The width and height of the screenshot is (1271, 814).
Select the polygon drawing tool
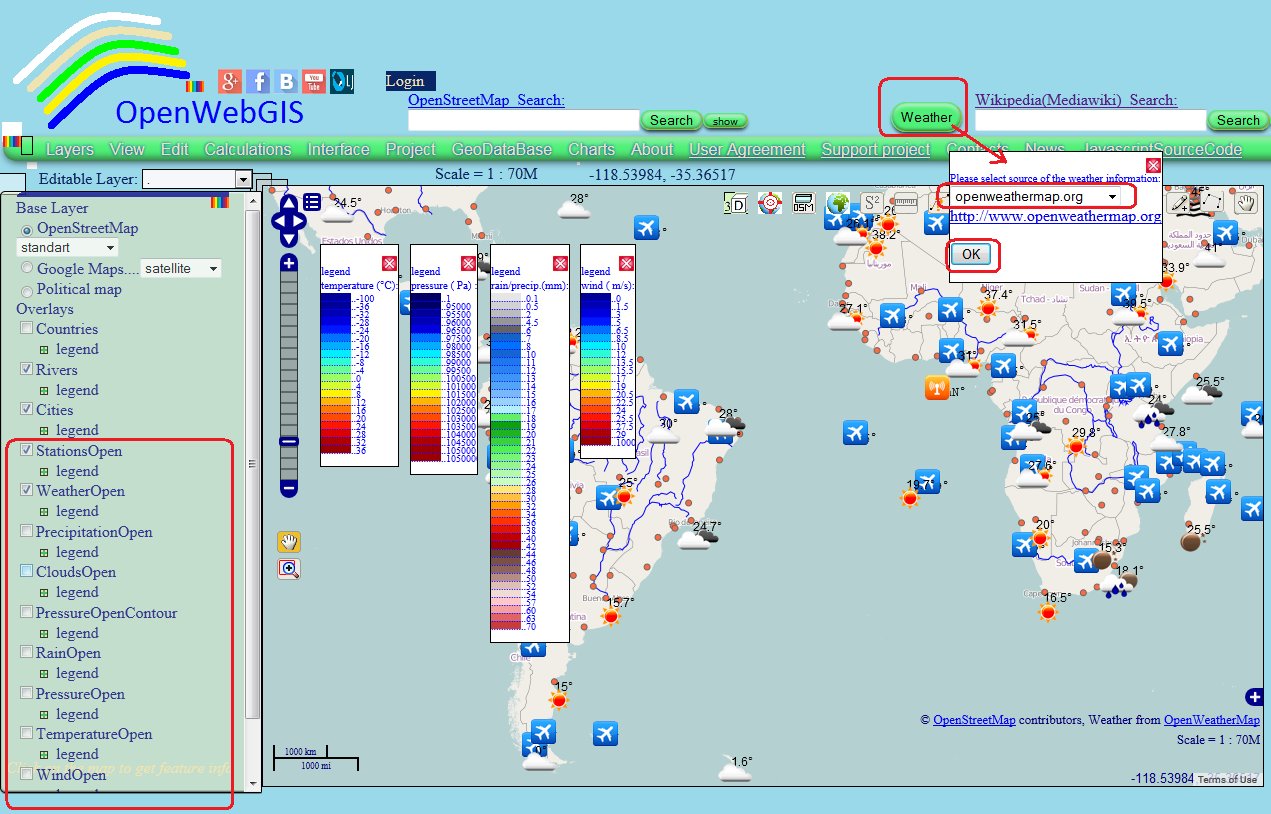tap(1212, 201)
